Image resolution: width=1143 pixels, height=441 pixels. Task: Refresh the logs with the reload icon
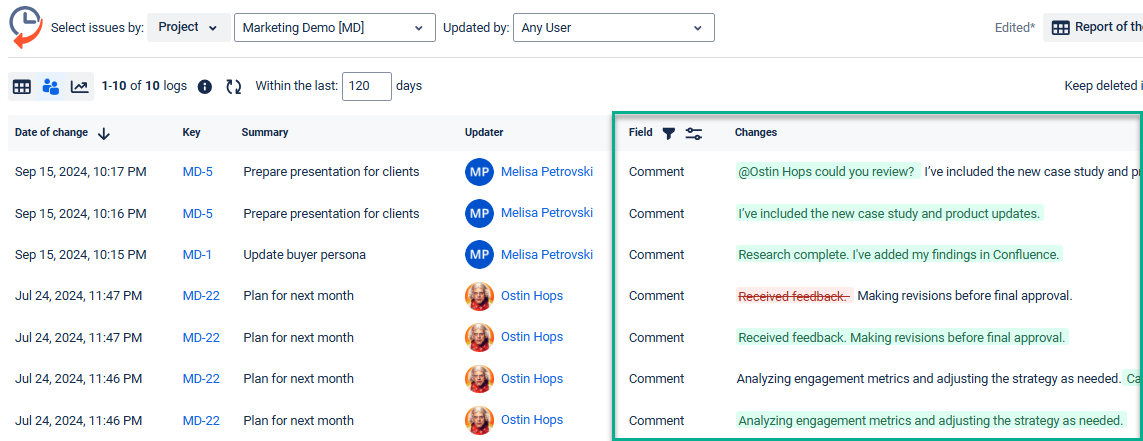click(233, 87)
